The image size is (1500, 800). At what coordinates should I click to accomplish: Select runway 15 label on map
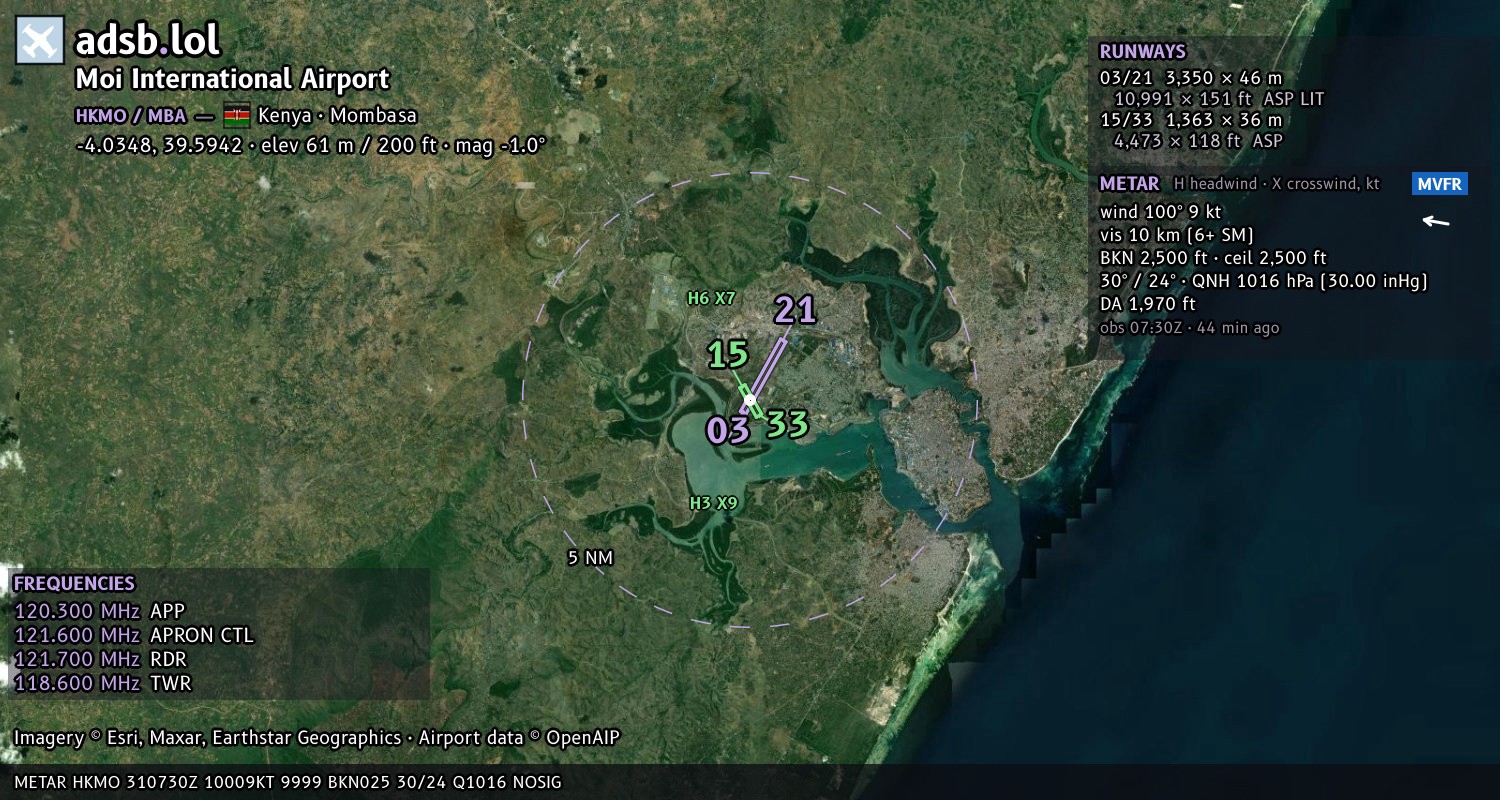pos(728,354)
